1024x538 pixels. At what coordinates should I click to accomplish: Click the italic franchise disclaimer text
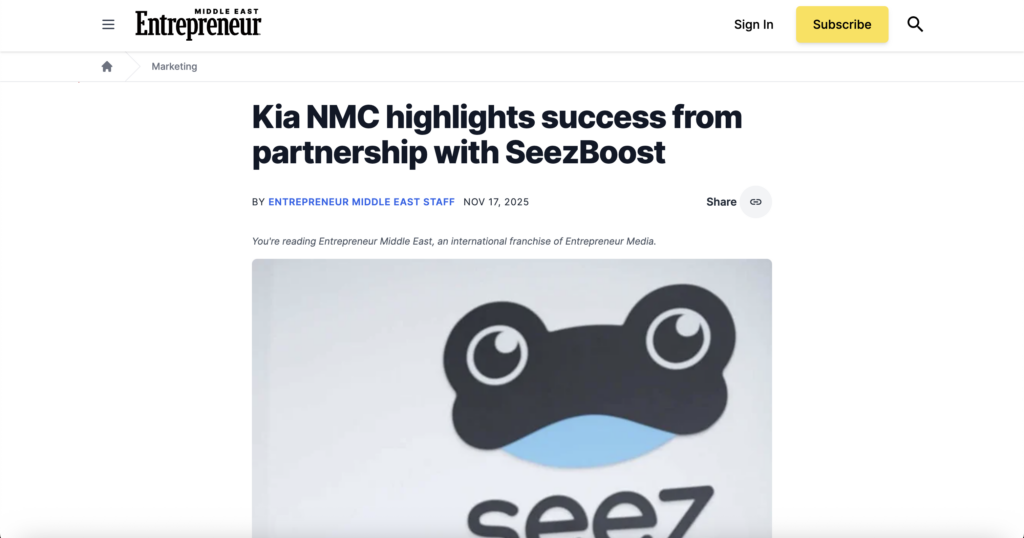click(454, 241)
